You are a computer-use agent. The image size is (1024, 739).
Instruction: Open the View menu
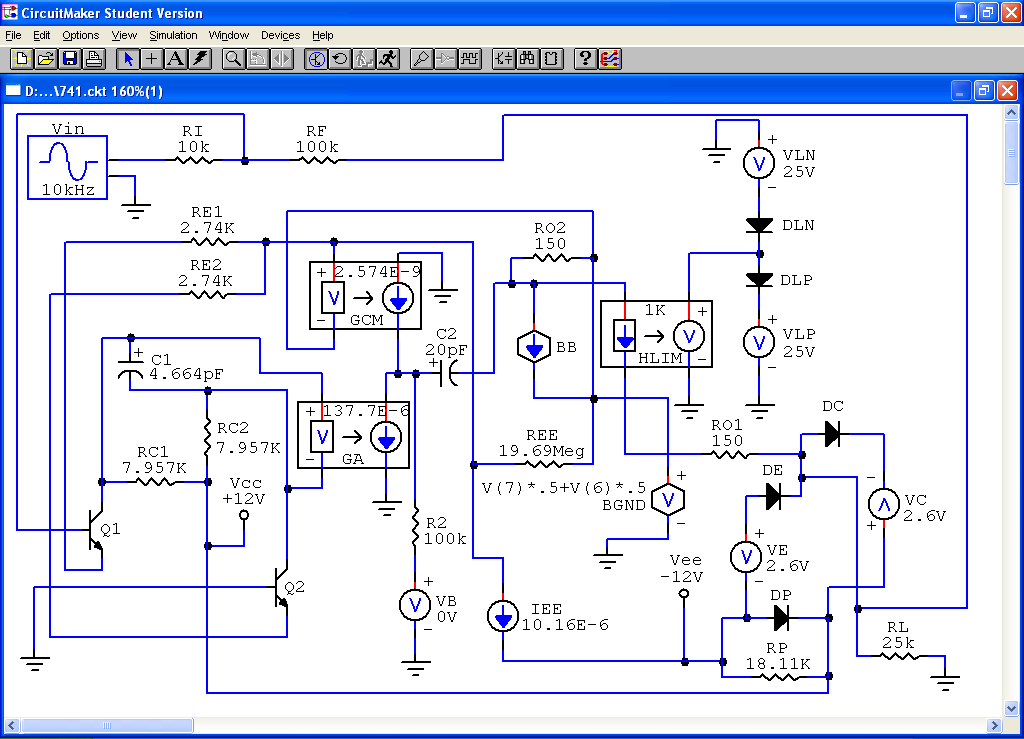click(124, 35)
